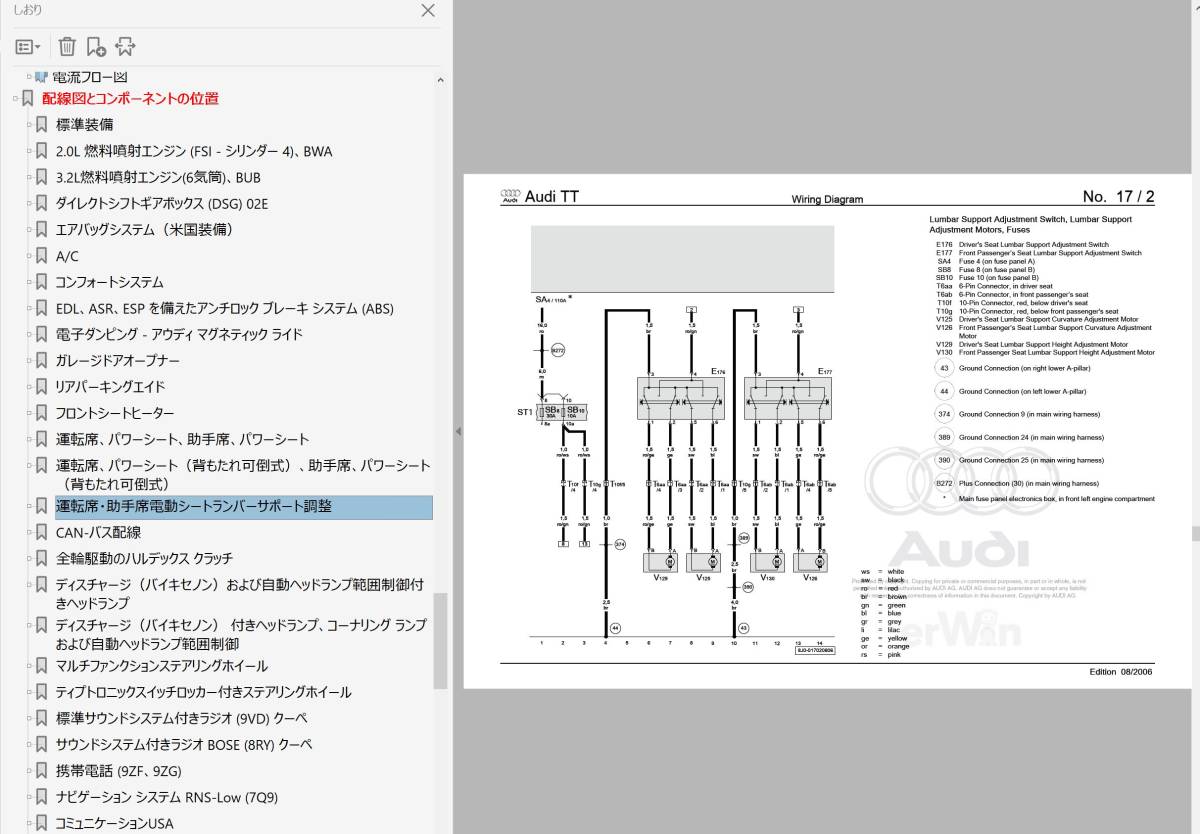Go to ナビゲーション システム RNS-Low (7Q9)
The image size is (1200, 834).
coord(167,797)
